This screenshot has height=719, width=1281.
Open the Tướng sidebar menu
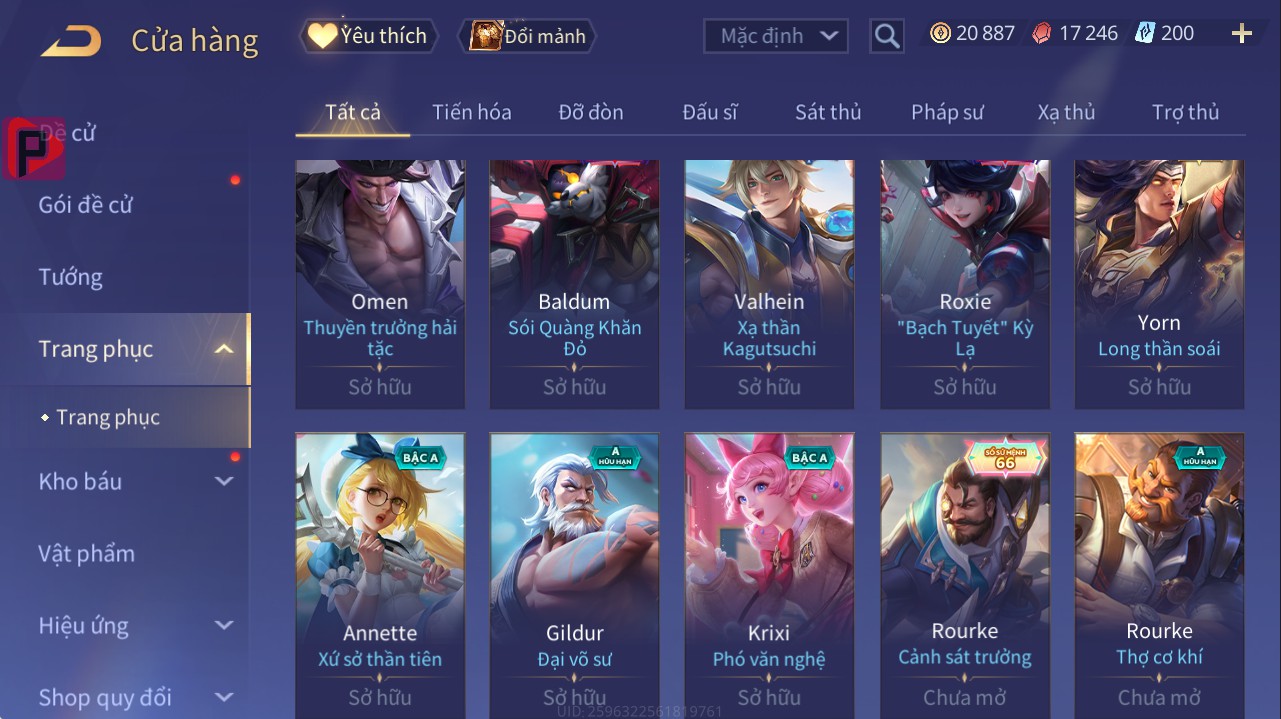tap(71, 277)
